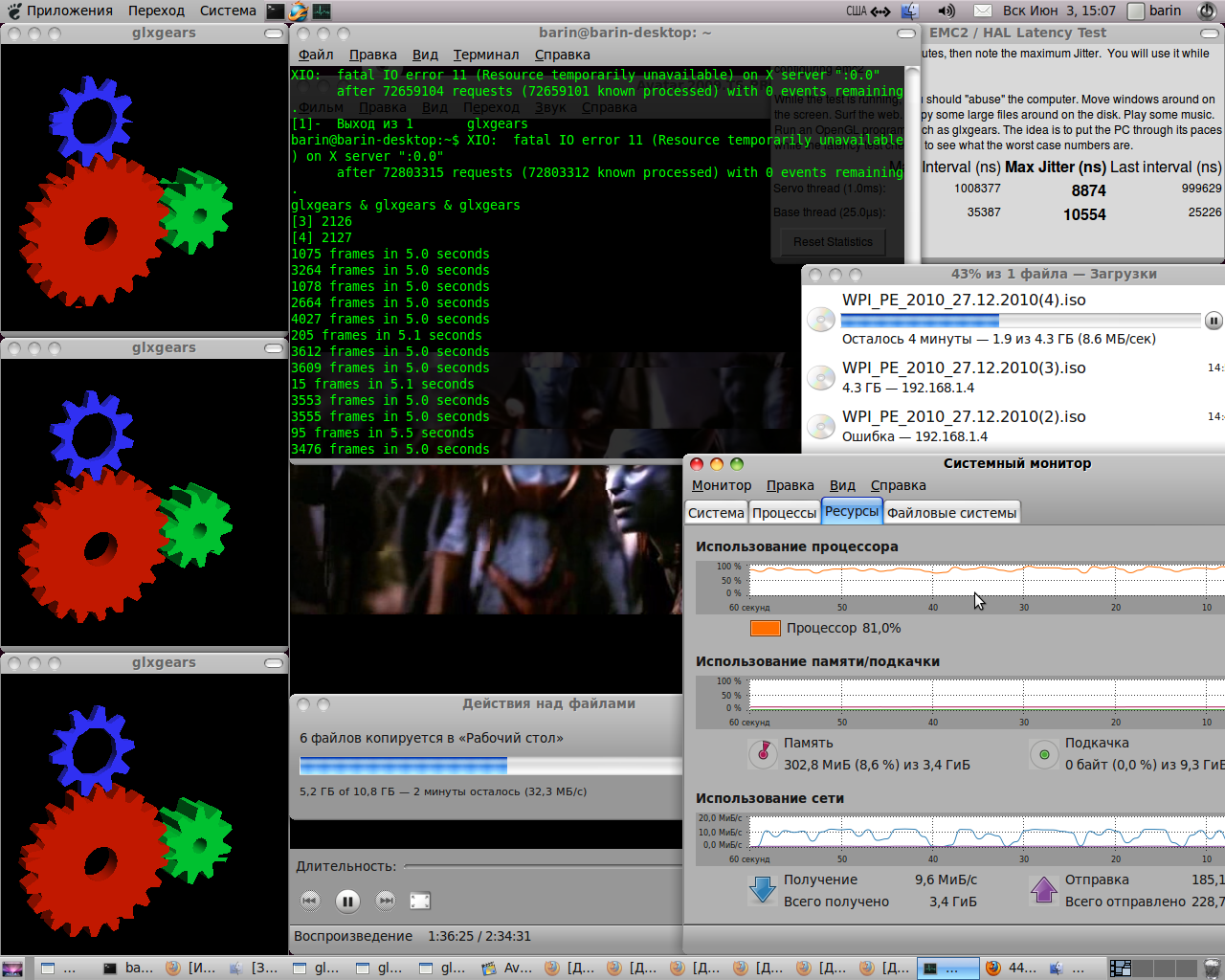This screenshot has width=1225, height=980.
Task: Click the WPI_PE_2010_27.12.2010(3).iso disc icon
Action: click(x=821, y=378)
